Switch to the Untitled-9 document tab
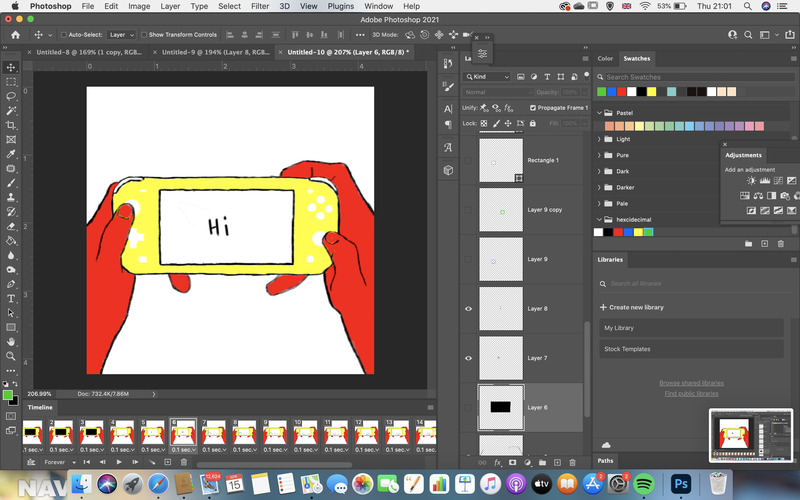The image size is (800, 500). pos(215,52)
